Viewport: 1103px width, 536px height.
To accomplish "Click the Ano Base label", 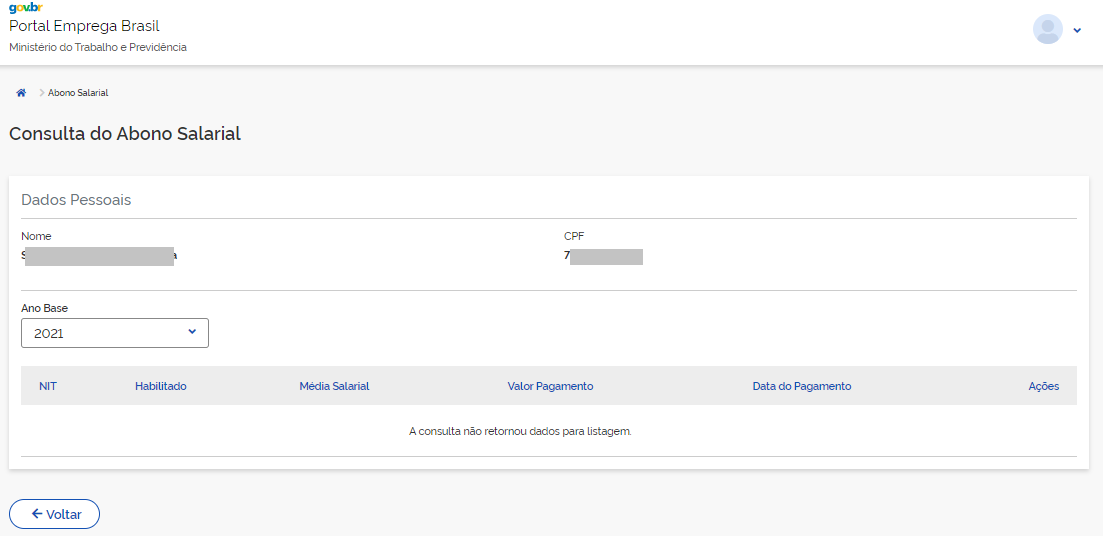I will pos(44,308).
